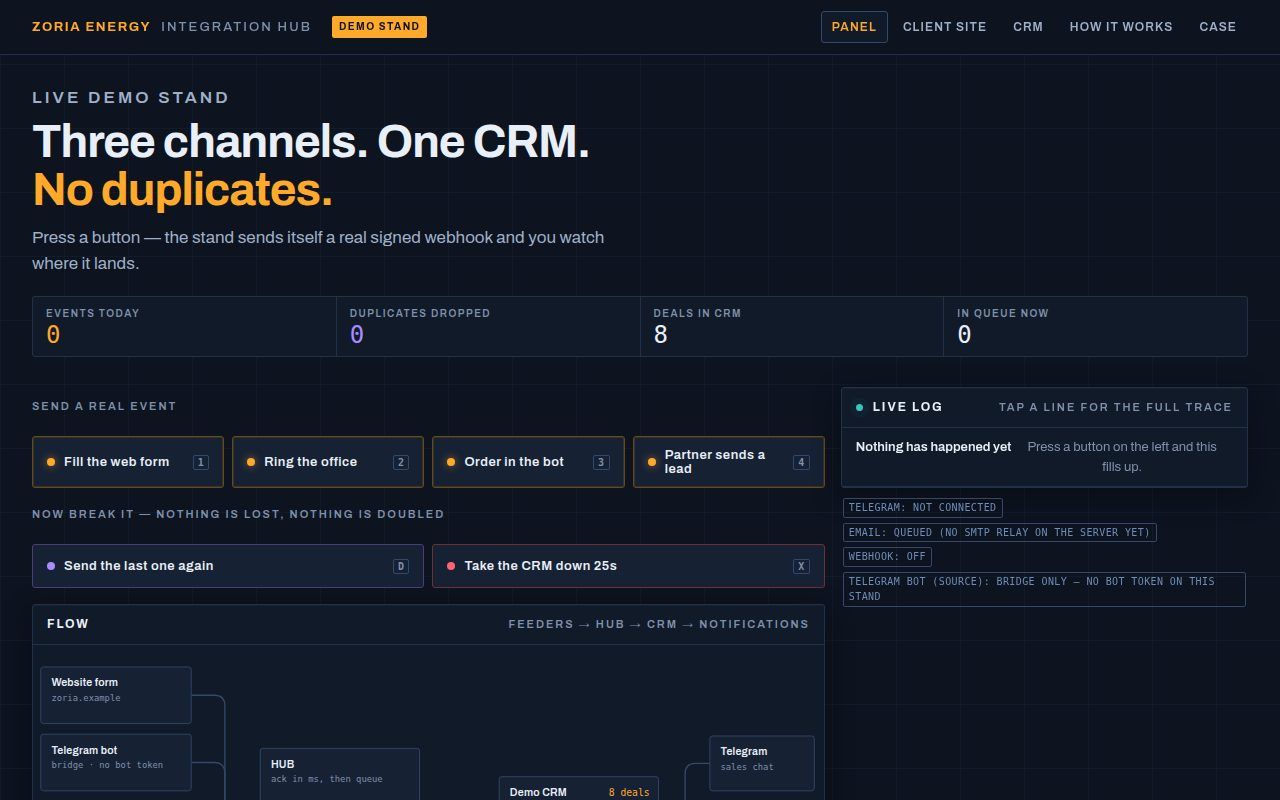Image resolution: width=1280 pixels, height=800 pixels.
Task: Open the Case page
Action: click(x=1218, y=27)
